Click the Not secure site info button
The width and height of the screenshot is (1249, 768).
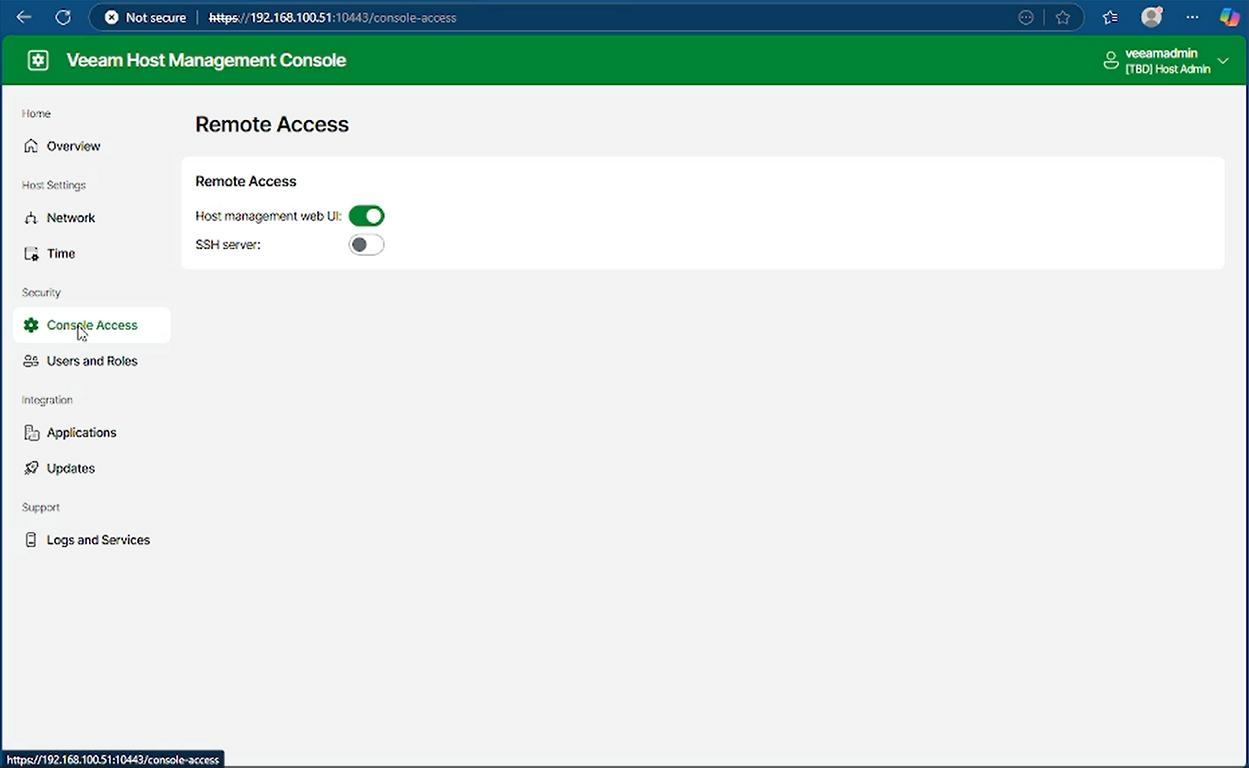pos(145,17)
